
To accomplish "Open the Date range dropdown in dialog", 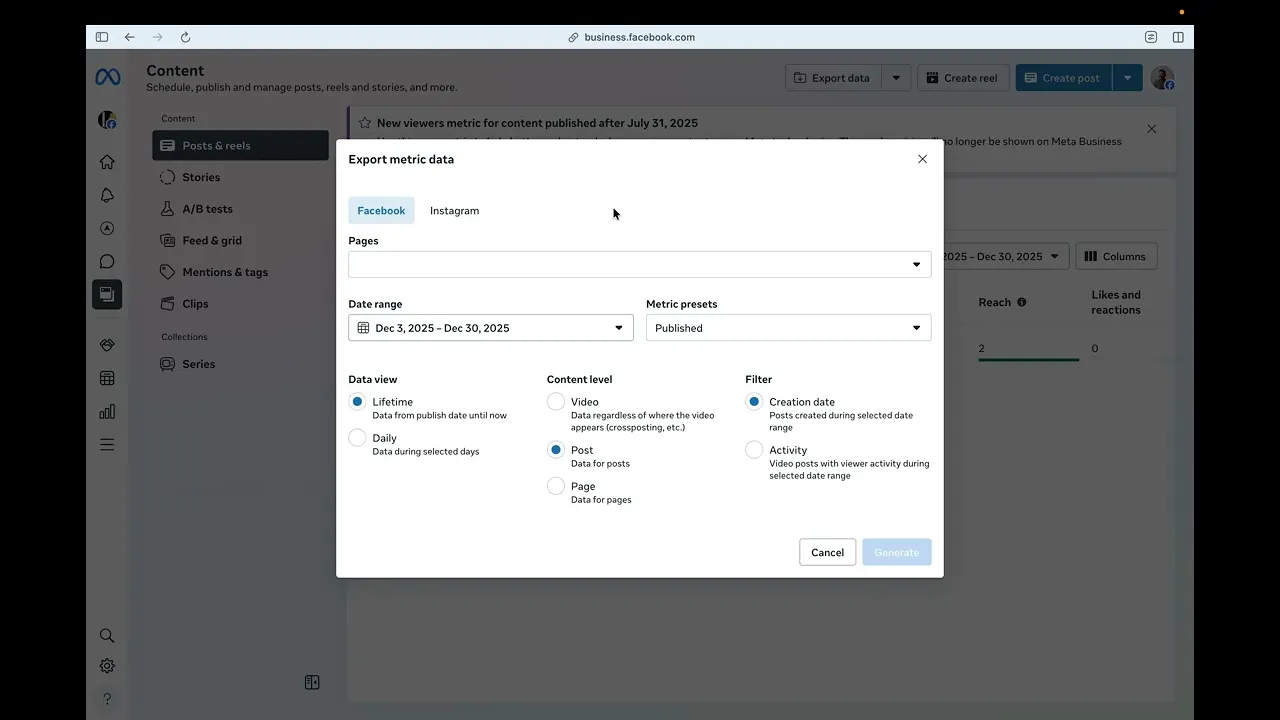I will 491,328.
